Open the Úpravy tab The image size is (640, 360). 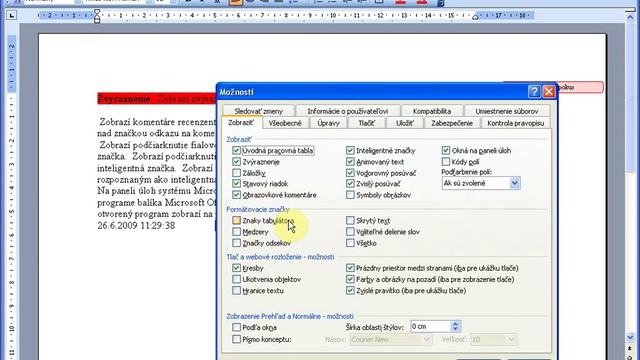329,123
